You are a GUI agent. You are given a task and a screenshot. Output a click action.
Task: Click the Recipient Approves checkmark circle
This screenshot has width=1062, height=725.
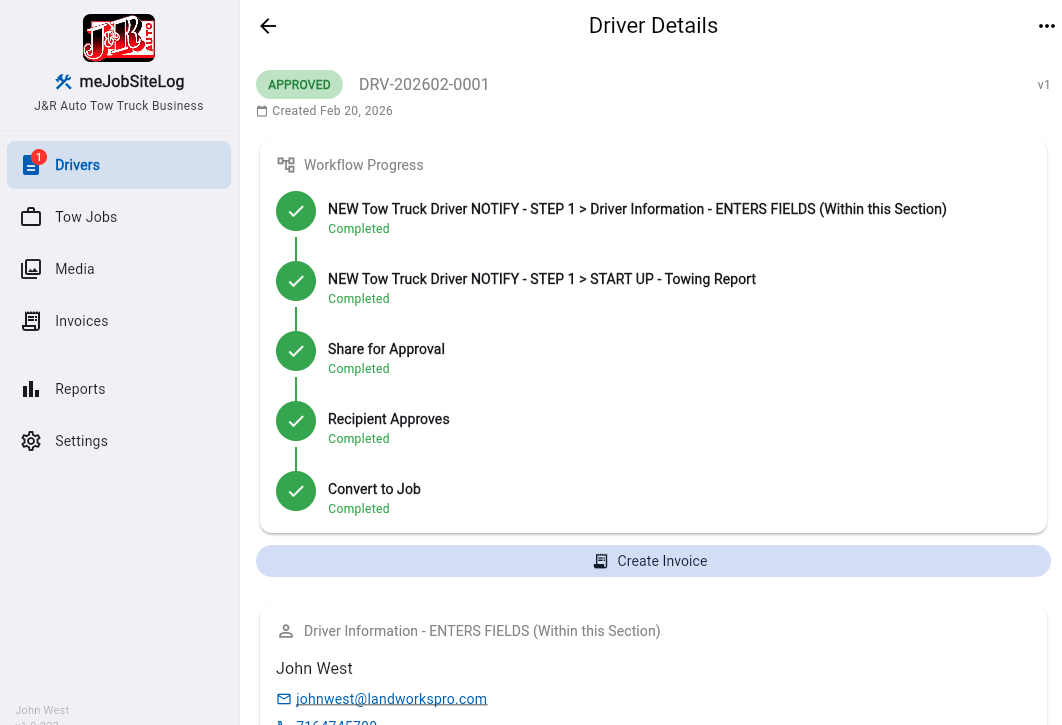[295, 420]
